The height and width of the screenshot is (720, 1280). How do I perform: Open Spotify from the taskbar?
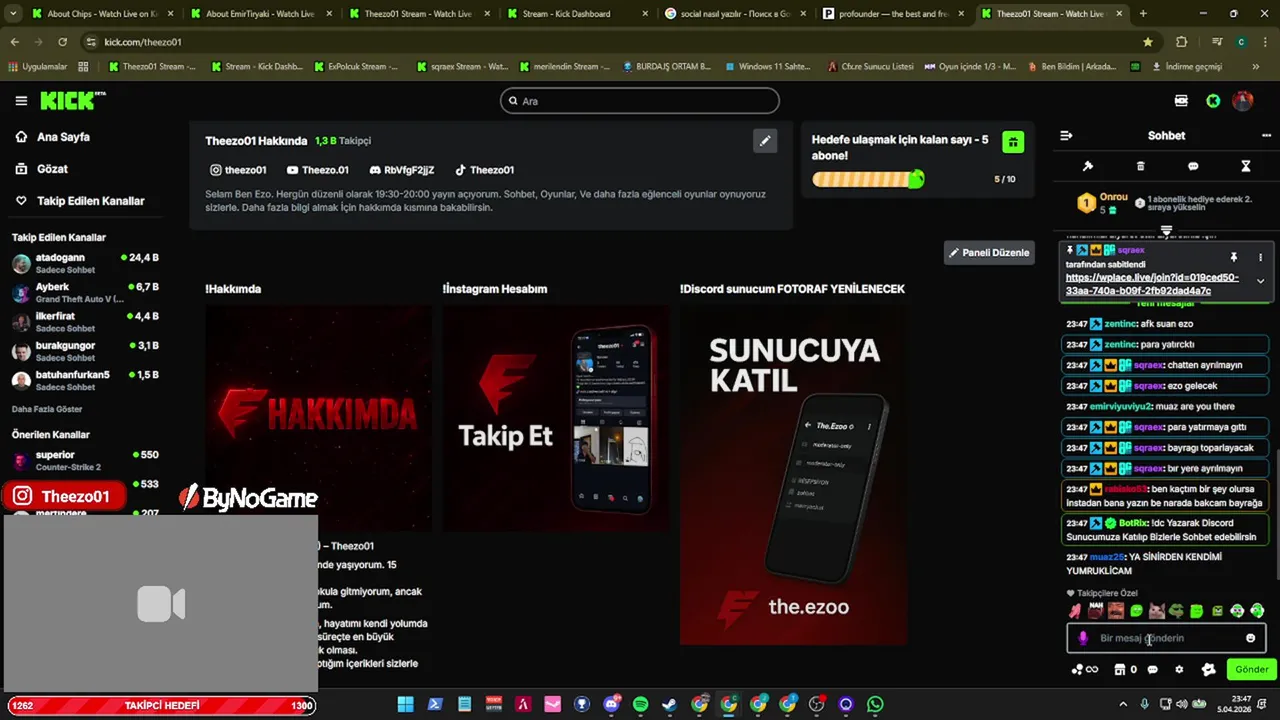(640, 705)
